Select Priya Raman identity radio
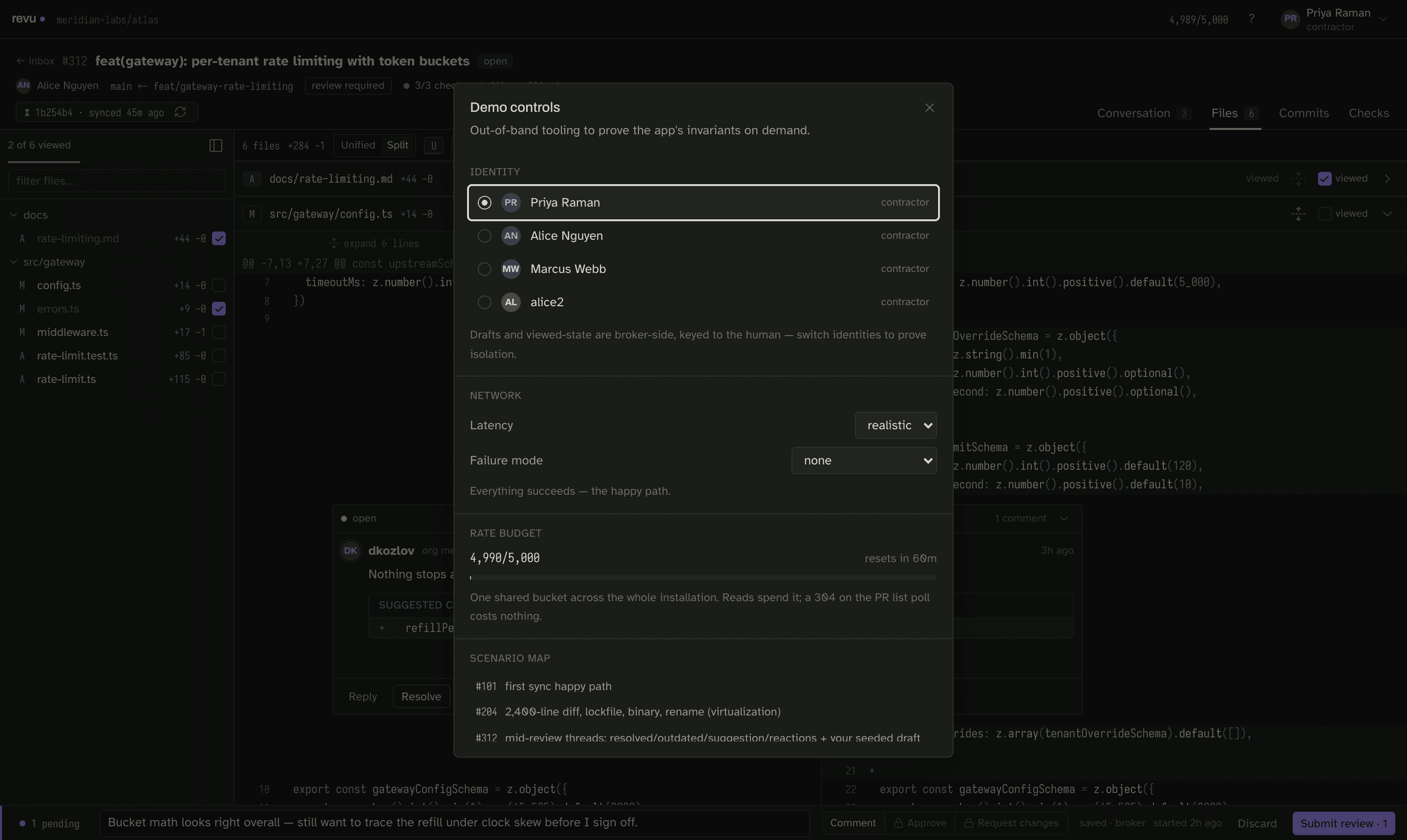The height and width of the screenshot is (840, 1407). tap(484, 203)
